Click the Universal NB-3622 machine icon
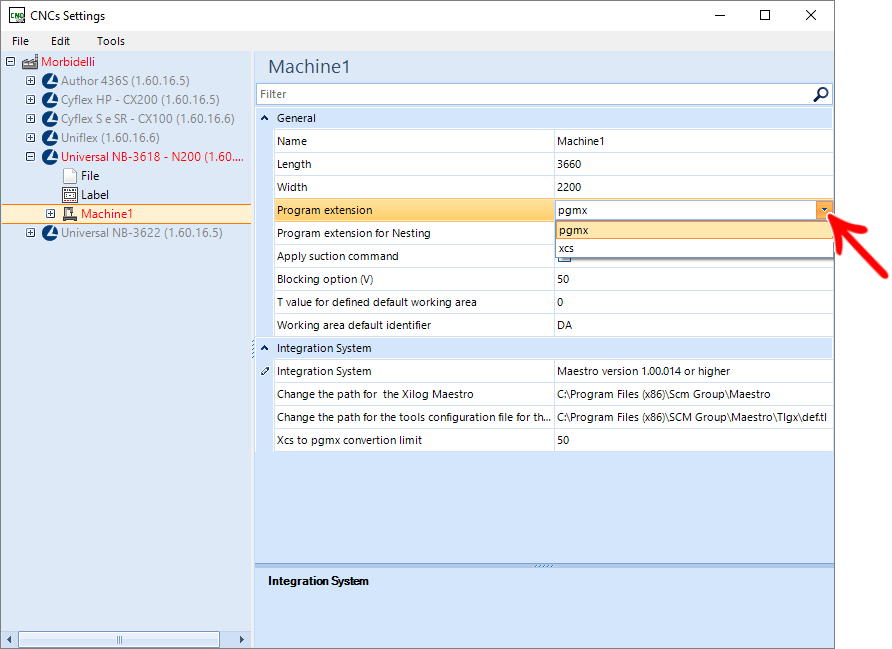 click(x=50, y=233)
